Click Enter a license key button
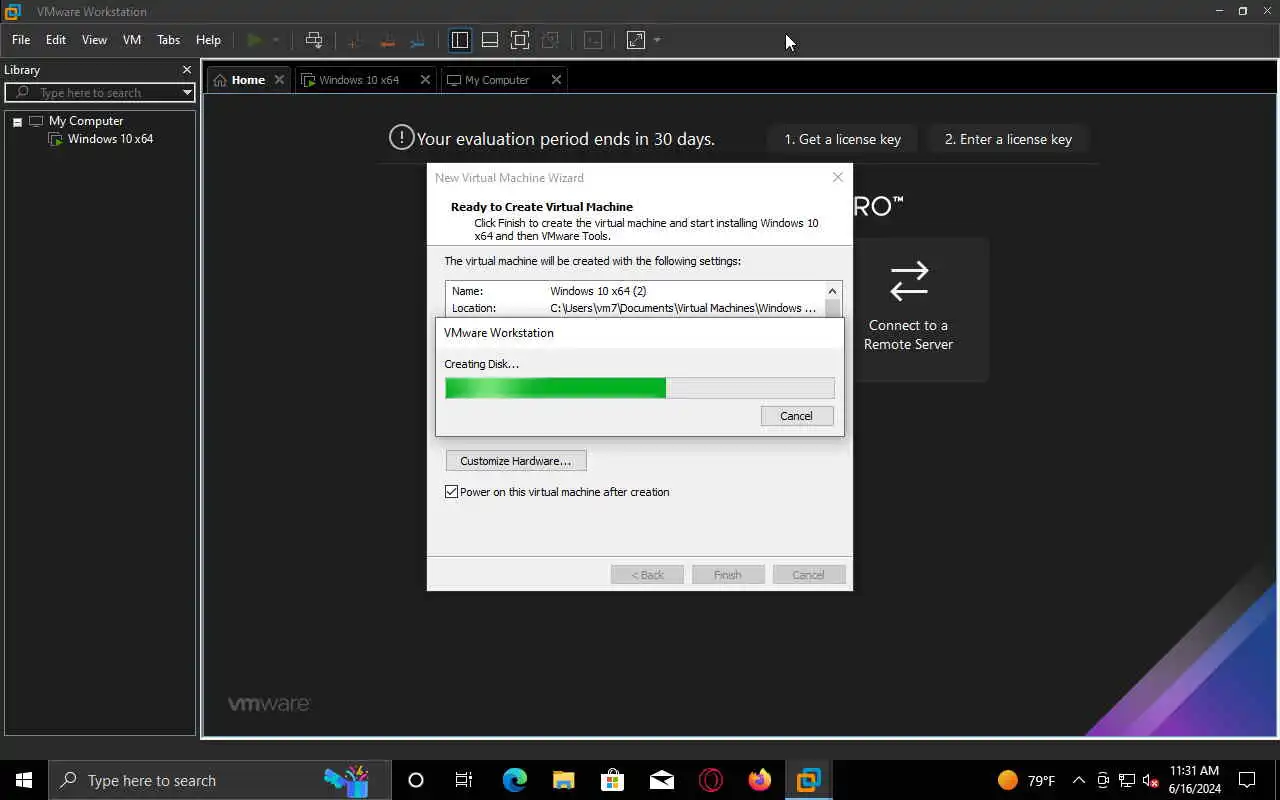 [x=1008, y=139]
